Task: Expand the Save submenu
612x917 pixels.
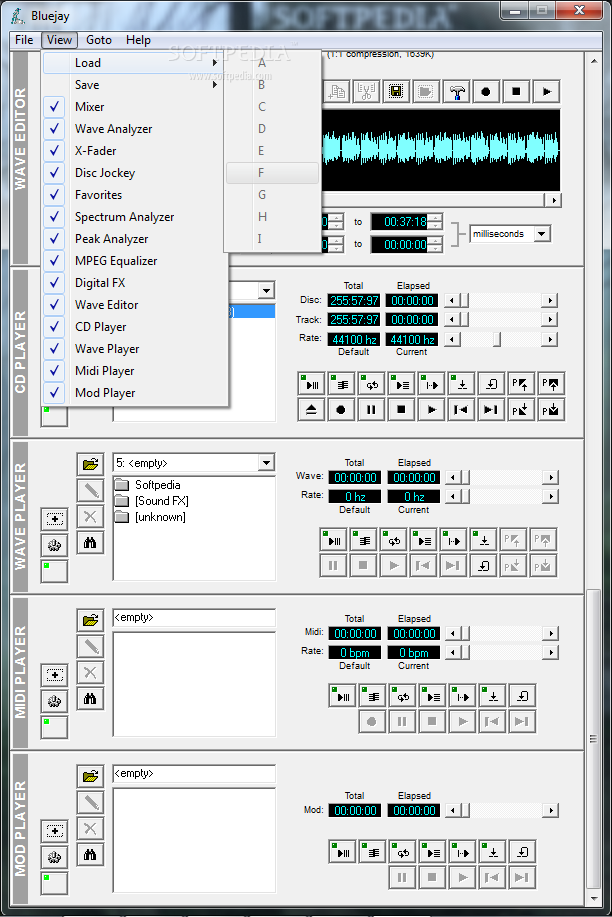Action: [x=135, y=85]
